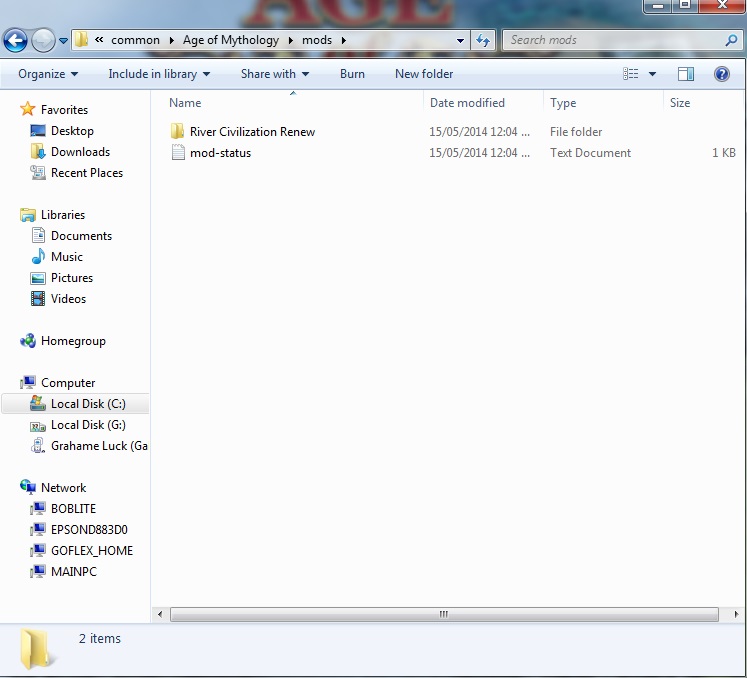The image size is (747, 678).
Task: Select 'Favorites' in the navigation pane
Action: click(x=64, y=110)
